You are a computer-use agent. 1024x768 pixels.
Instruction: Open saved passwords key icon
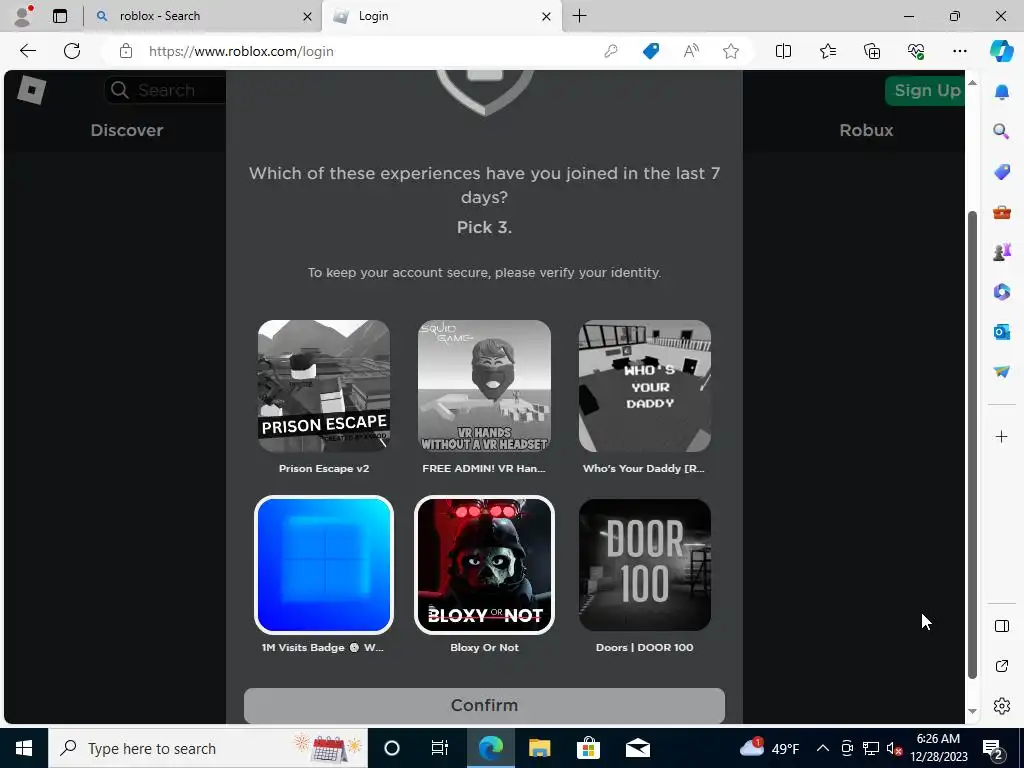pos(611,51)
